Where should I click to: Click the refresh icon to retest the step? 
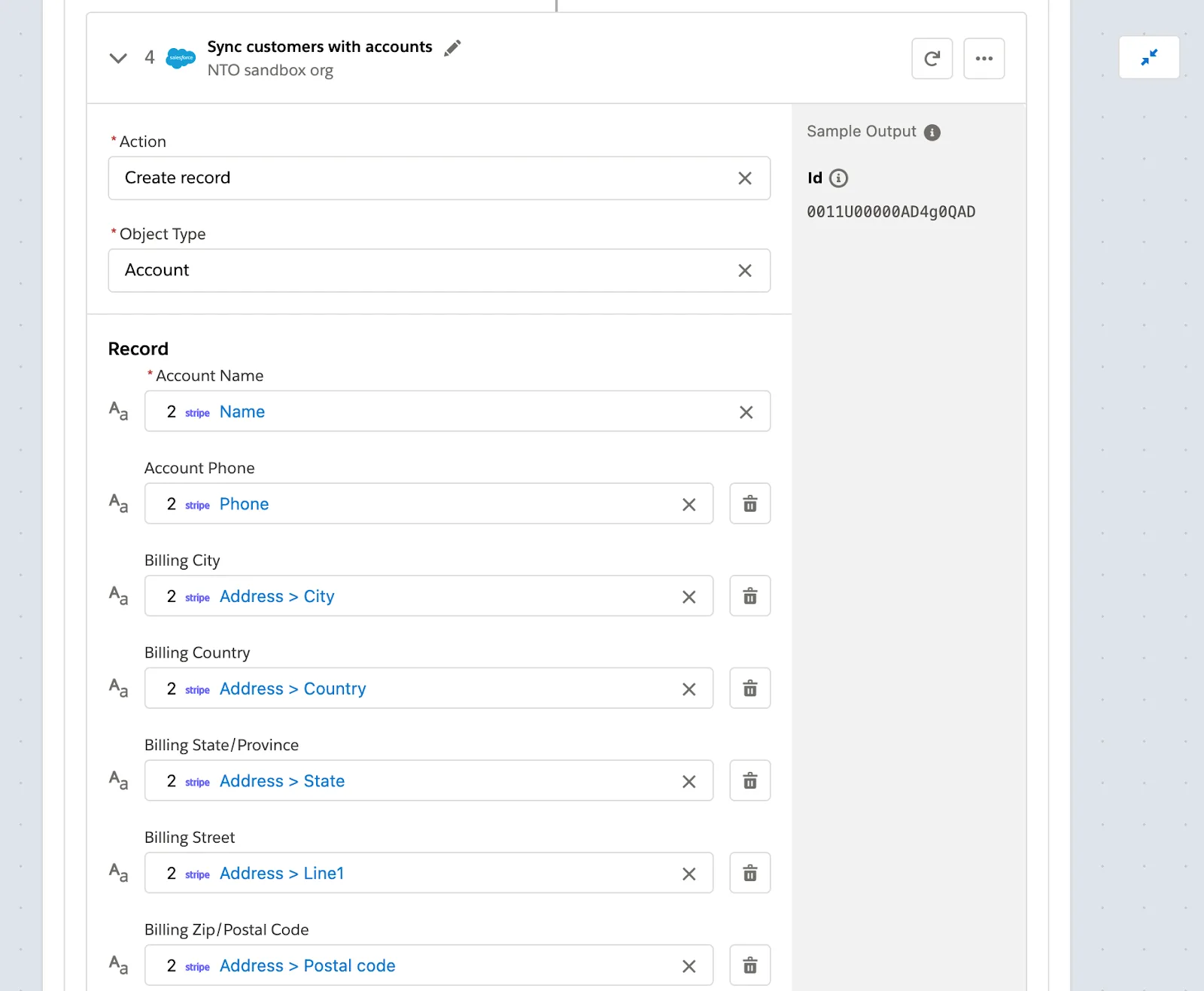coord(932,58)
